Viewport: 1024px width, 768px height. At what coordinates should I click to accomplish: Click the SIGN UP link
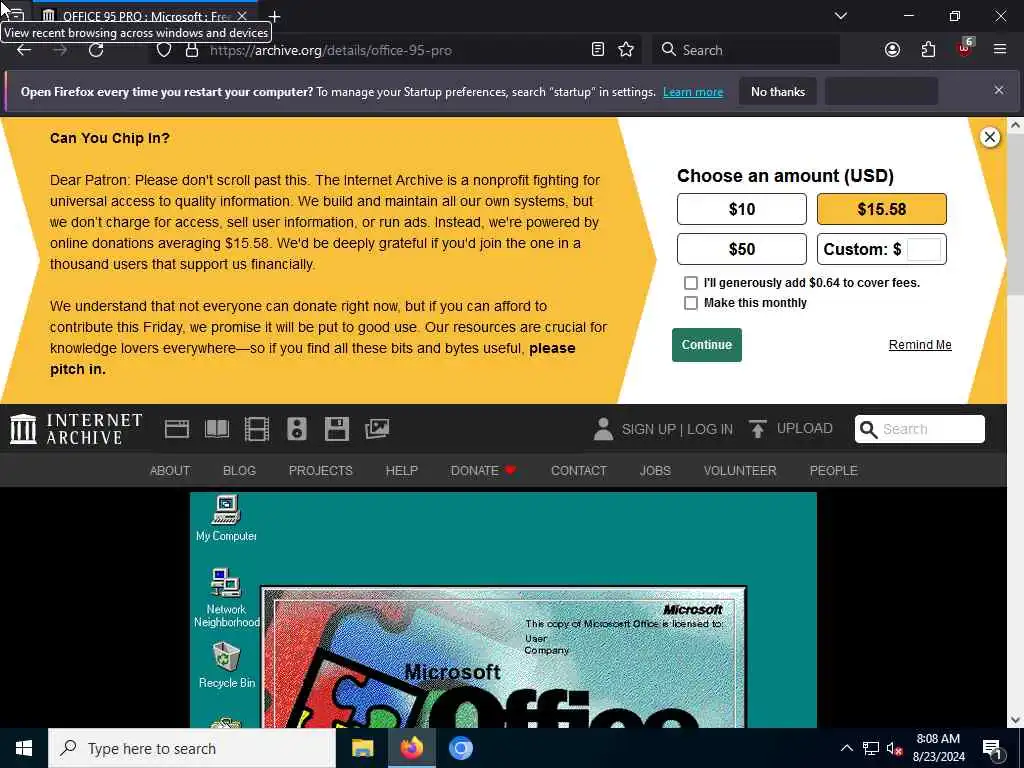click(x=648, y=429)
